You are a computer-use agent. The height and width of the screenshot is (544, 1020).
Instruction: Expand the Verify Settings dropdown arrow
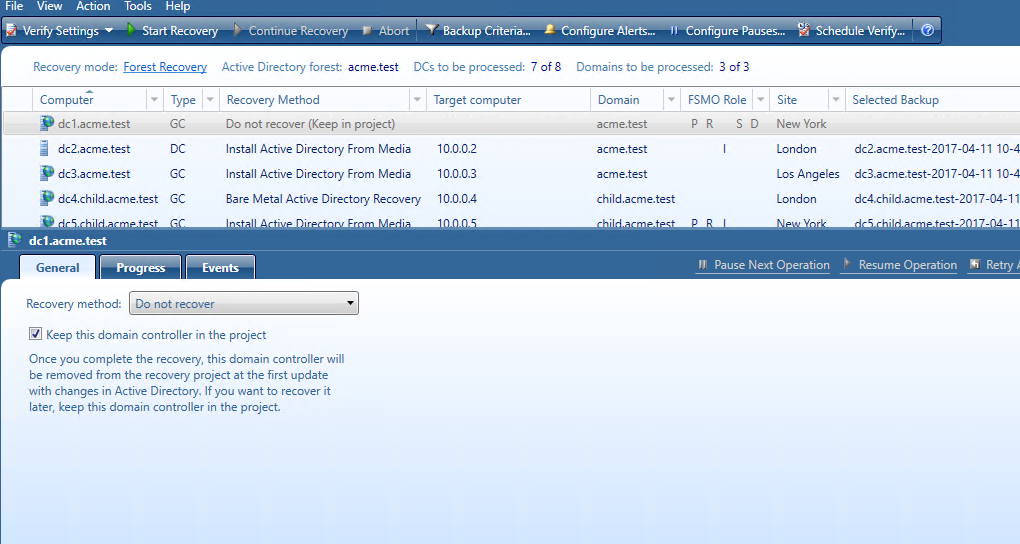point(109,30)
